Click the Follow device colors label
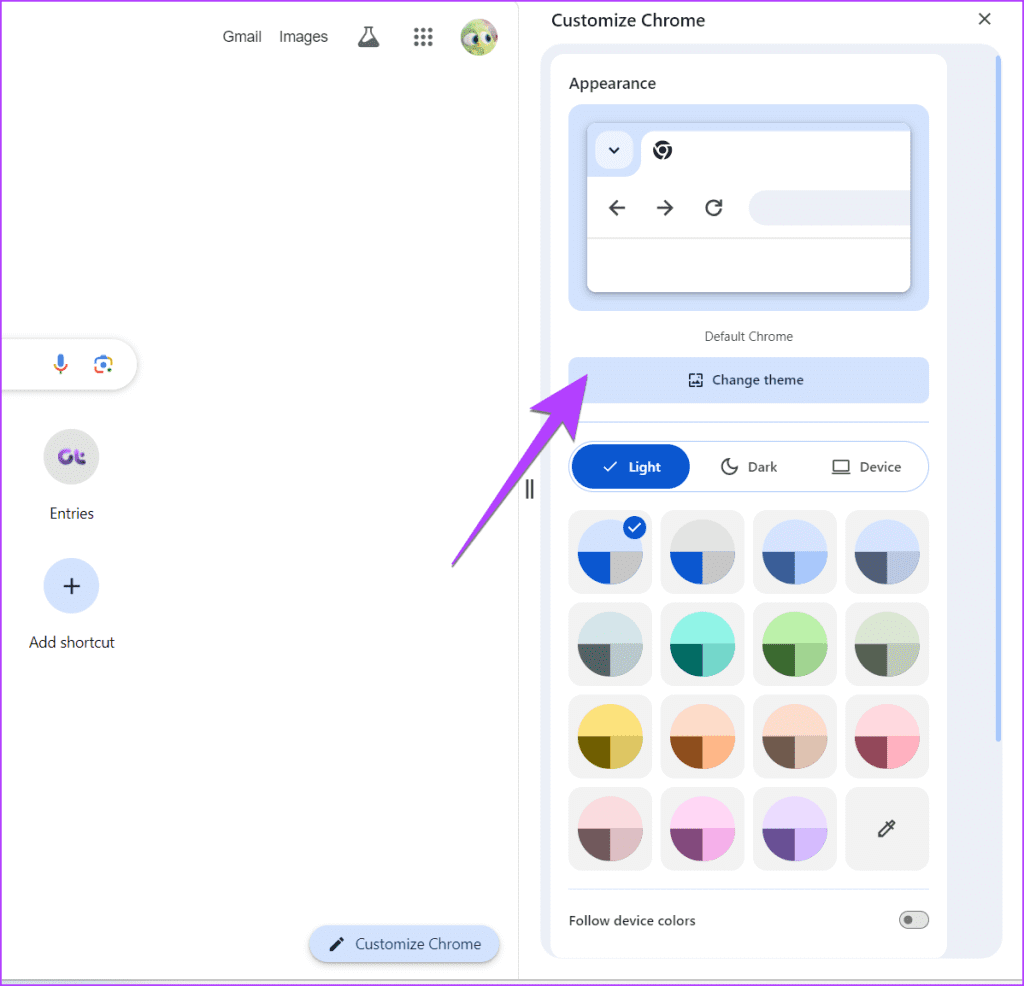This screenshot has height=986, width=1024. coord(632,920)
